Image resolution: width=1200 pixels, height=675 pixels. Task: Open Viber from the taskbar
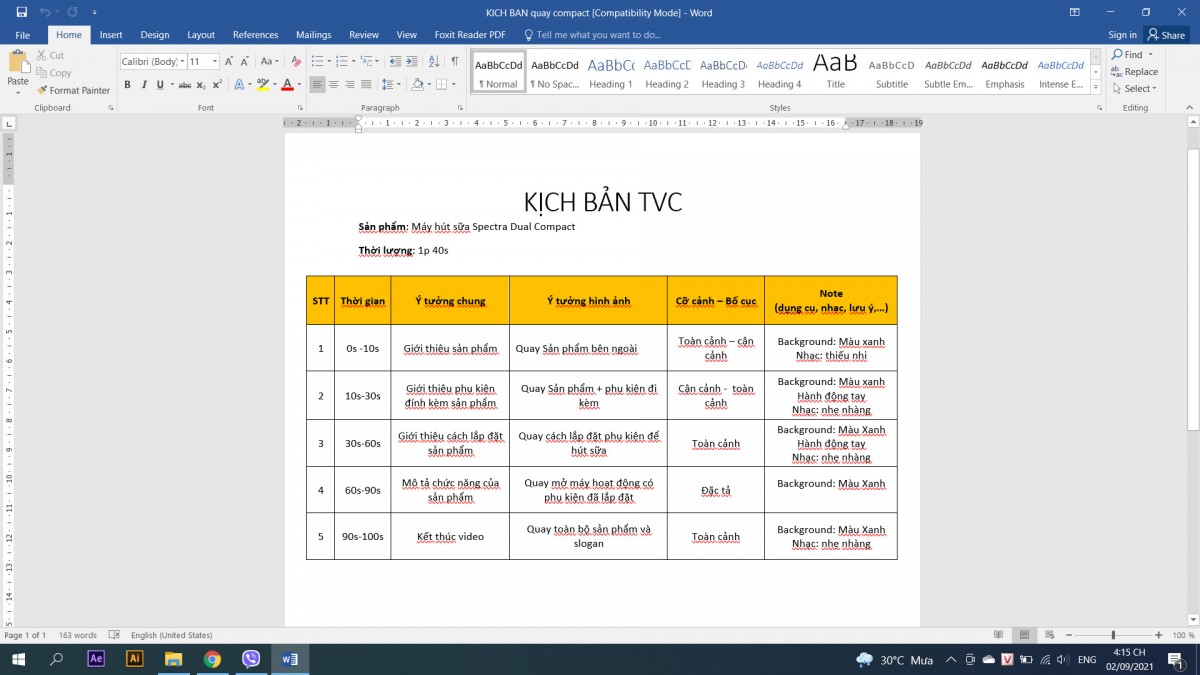coord(251,659)
